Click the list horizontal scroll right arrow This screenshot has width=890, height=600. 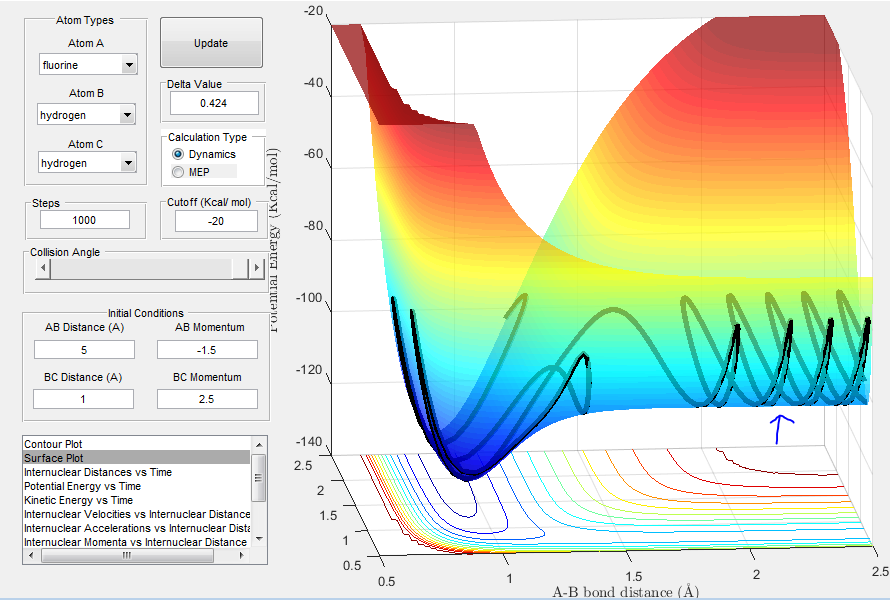pyautogui.click(x=242, y=556)
